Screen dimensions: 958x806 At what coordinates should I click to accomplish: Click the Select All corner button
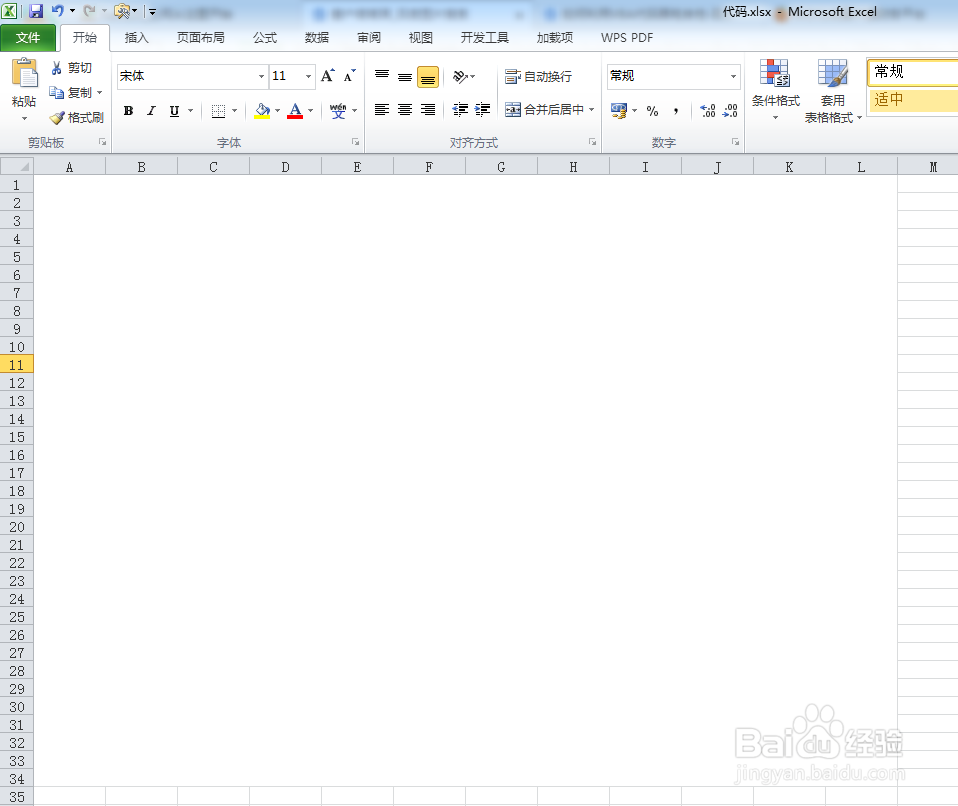click(x=17, y=166)
